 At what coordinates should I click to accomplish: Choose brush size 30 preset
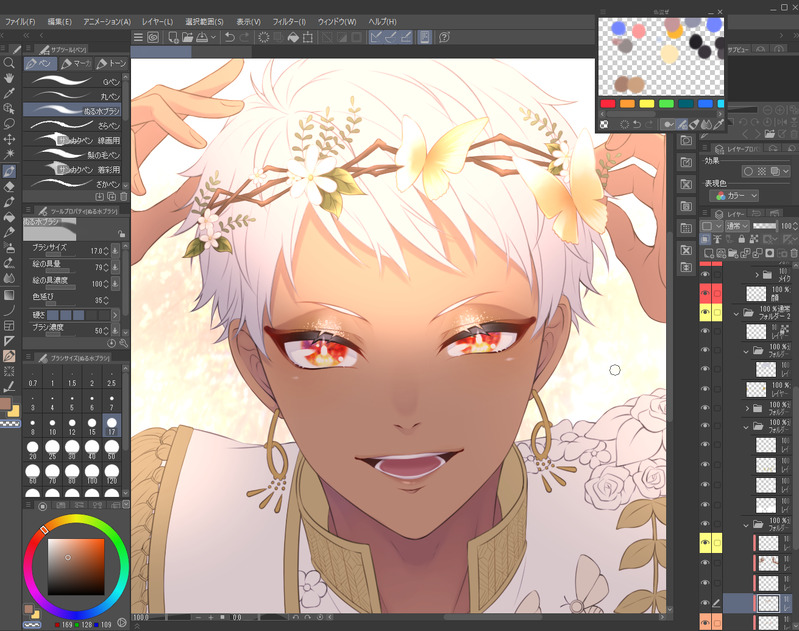point(72,450)
